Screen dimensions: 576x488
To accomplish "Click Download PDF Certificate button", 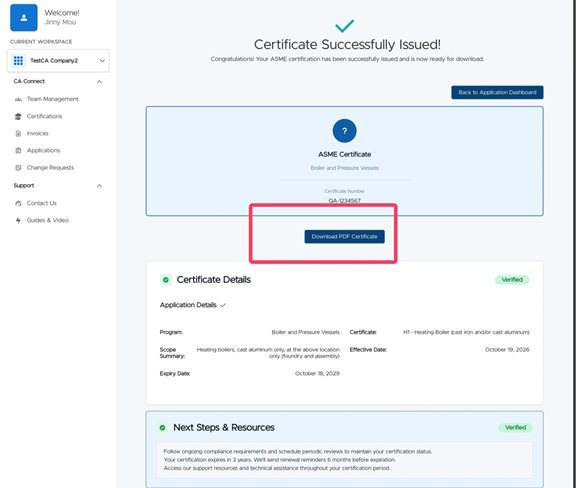I will click(x=345, y=237).
